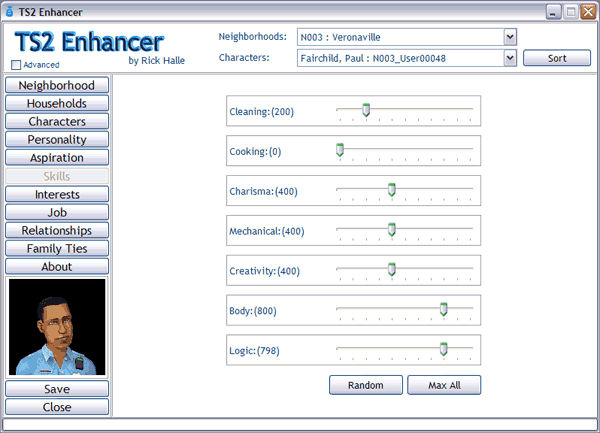
Task: Click the Cooking skill slider handle
Action: [x=340, y=150]
